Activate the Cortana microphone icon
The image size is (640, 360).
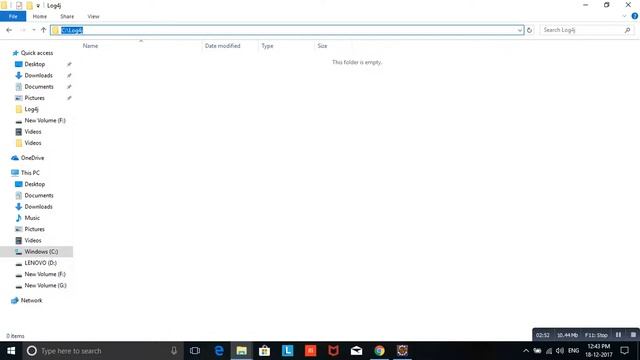[174, 351]
